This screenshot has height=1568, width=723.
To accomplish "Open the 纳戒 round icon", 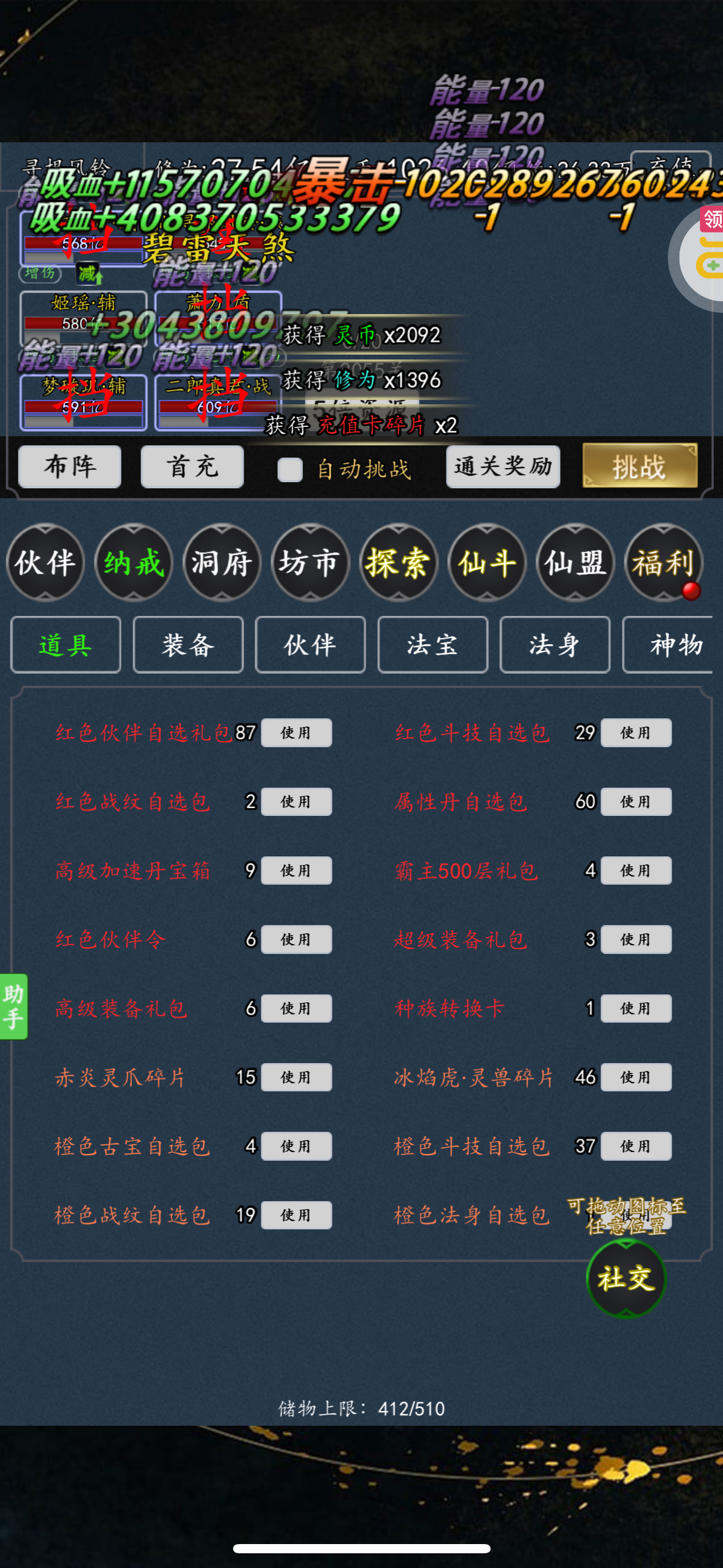I will 134,563.
